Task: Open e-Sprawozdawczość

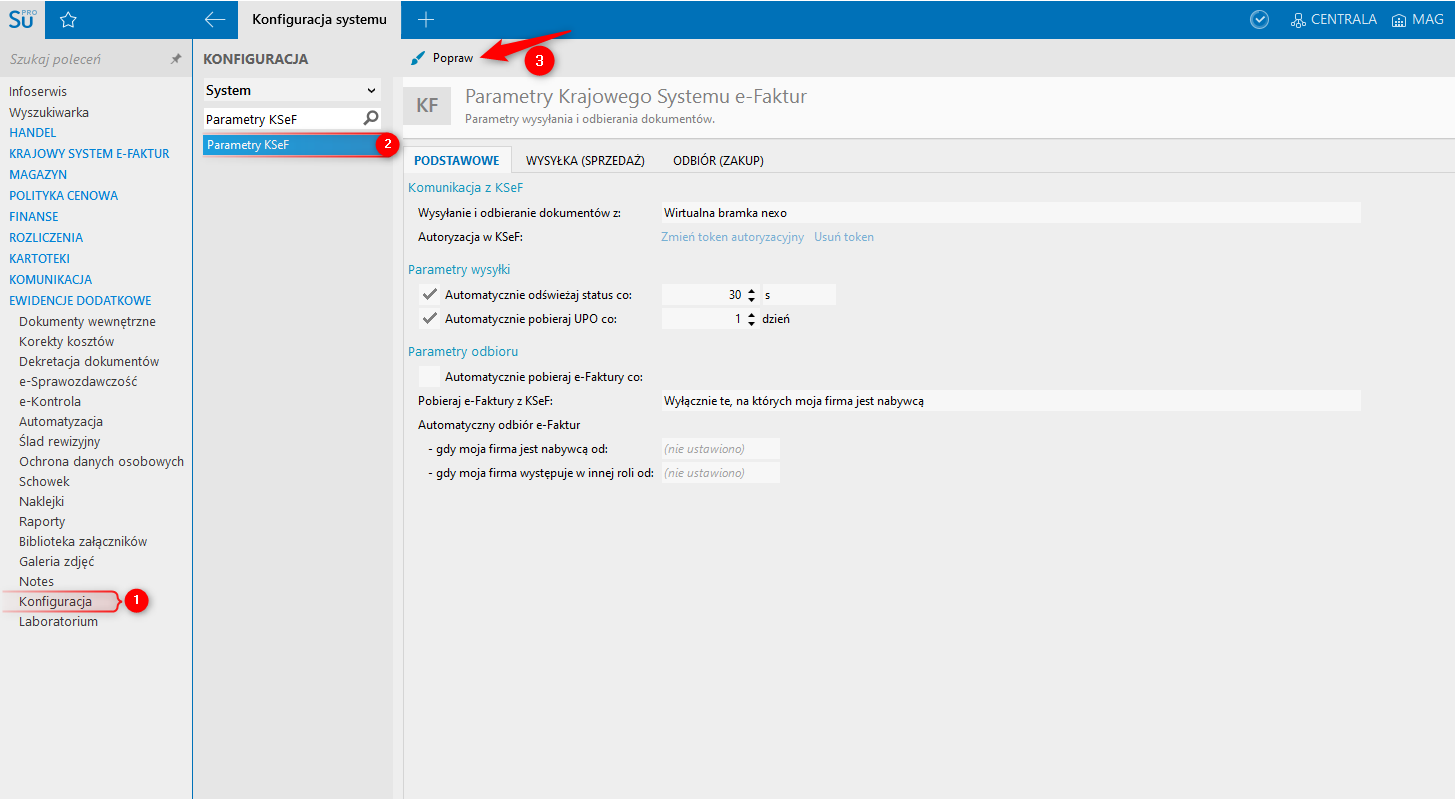Action: click(x=78, y=381)
